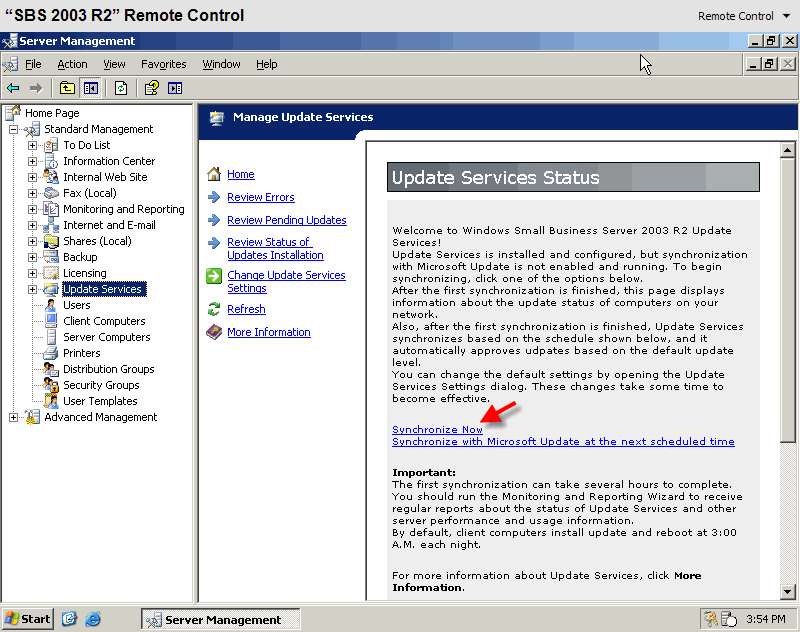Image resolution: width=800 pixels, height=632 pixels.
Task: Click the Back arrow toolbar icon
Action: (13, 88)
